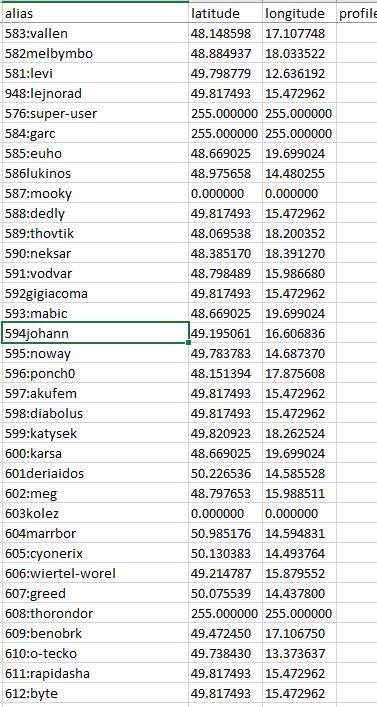The image size is (377, 707).
Task: Select longitude value 18.200352
Action: 299,234
